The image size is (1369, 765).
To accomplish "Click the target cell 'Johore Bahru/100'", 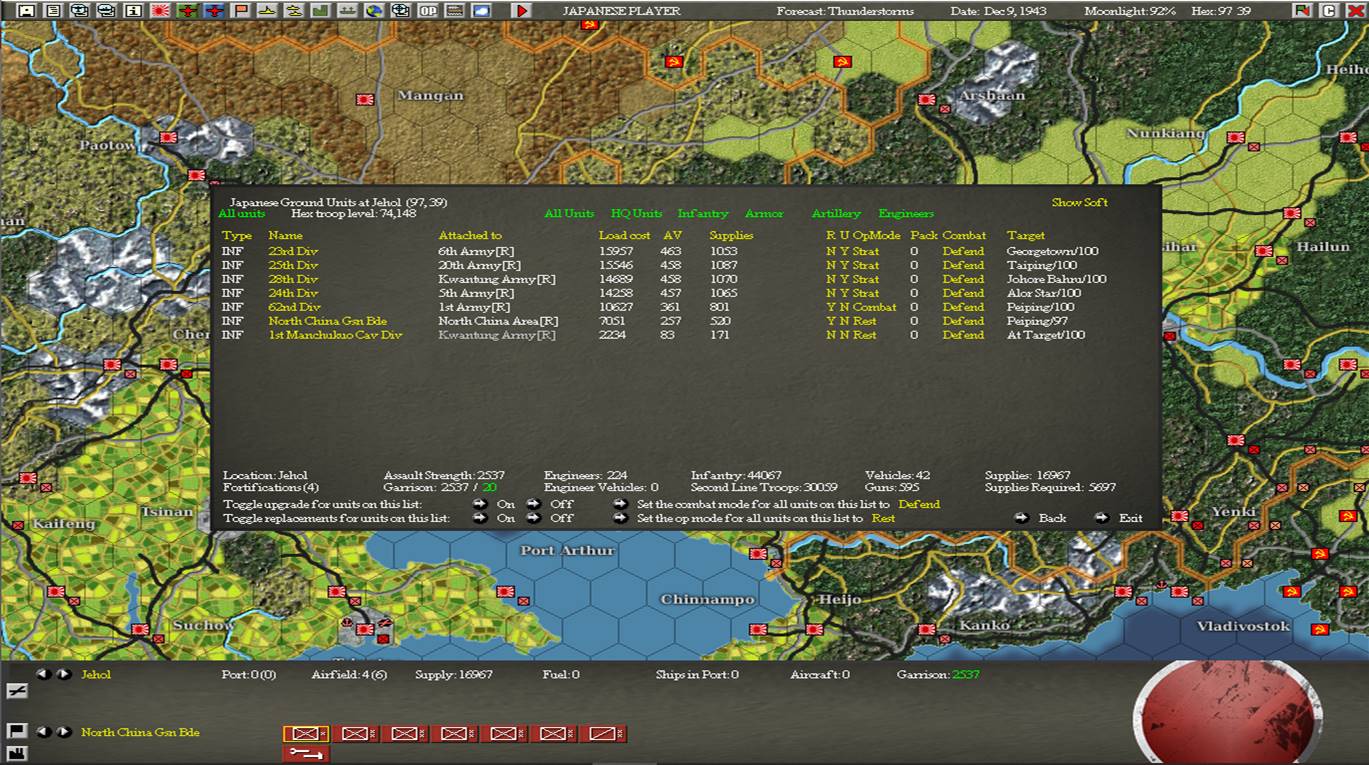I will pos(1056,279).
